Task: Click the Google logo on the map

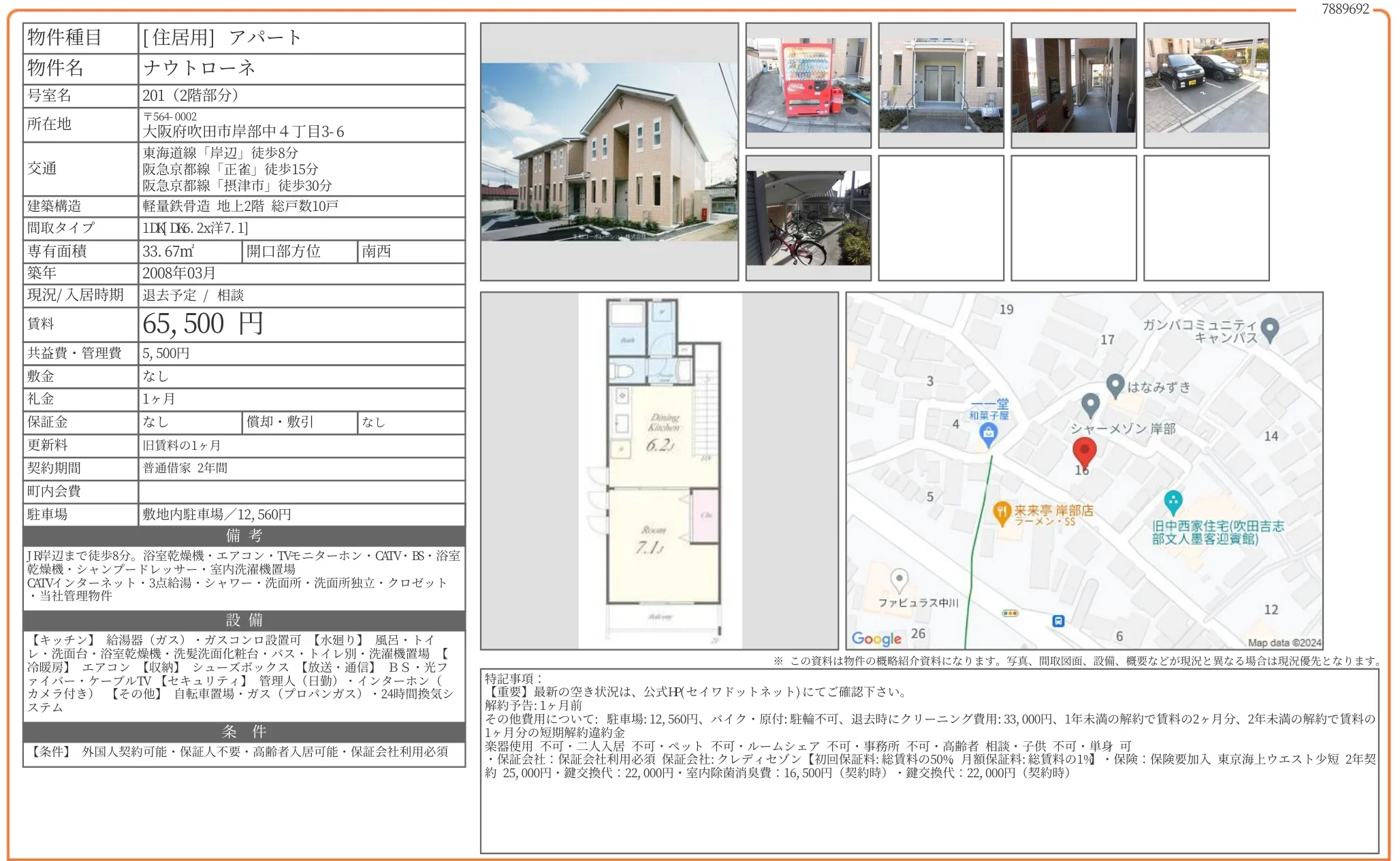Action: pyautogui.click(x=876, y=638)
